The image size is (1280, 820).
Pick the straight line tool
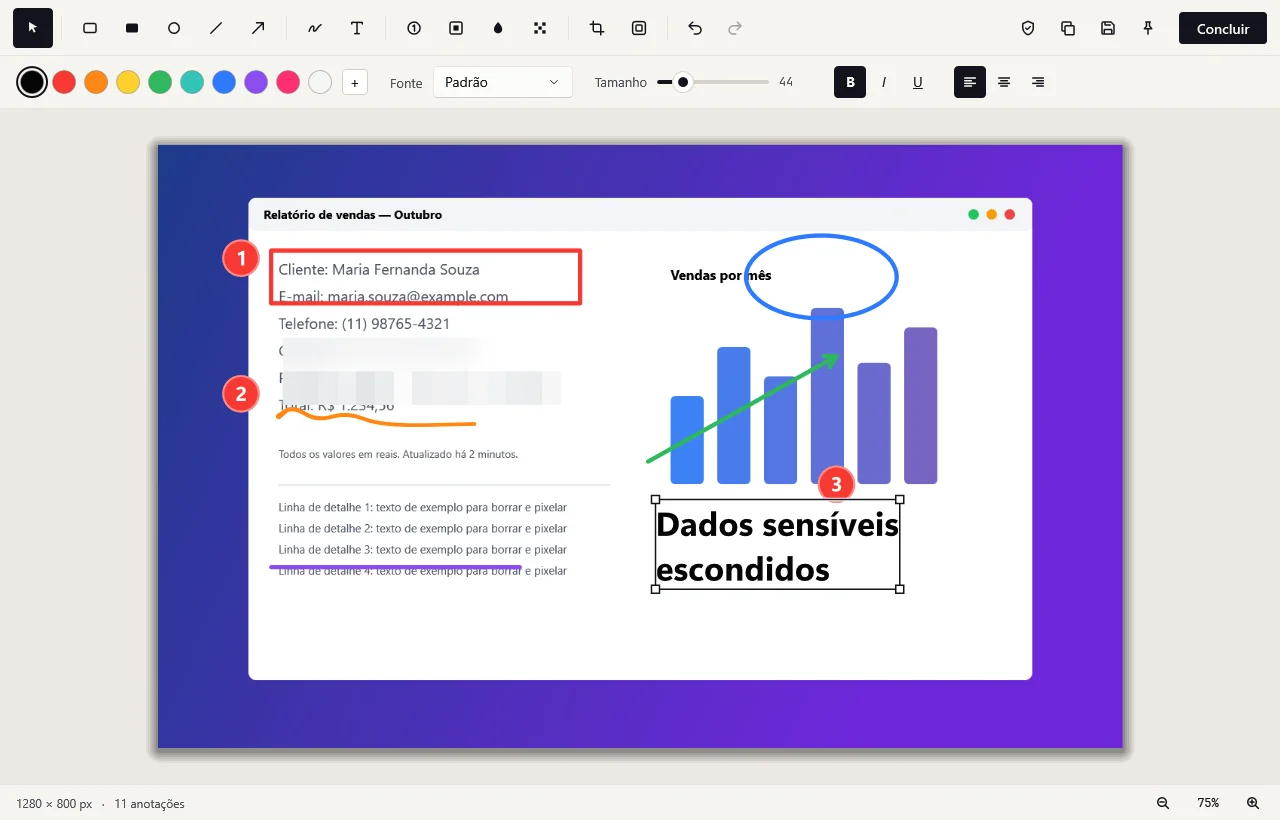(x=216, y=28)
